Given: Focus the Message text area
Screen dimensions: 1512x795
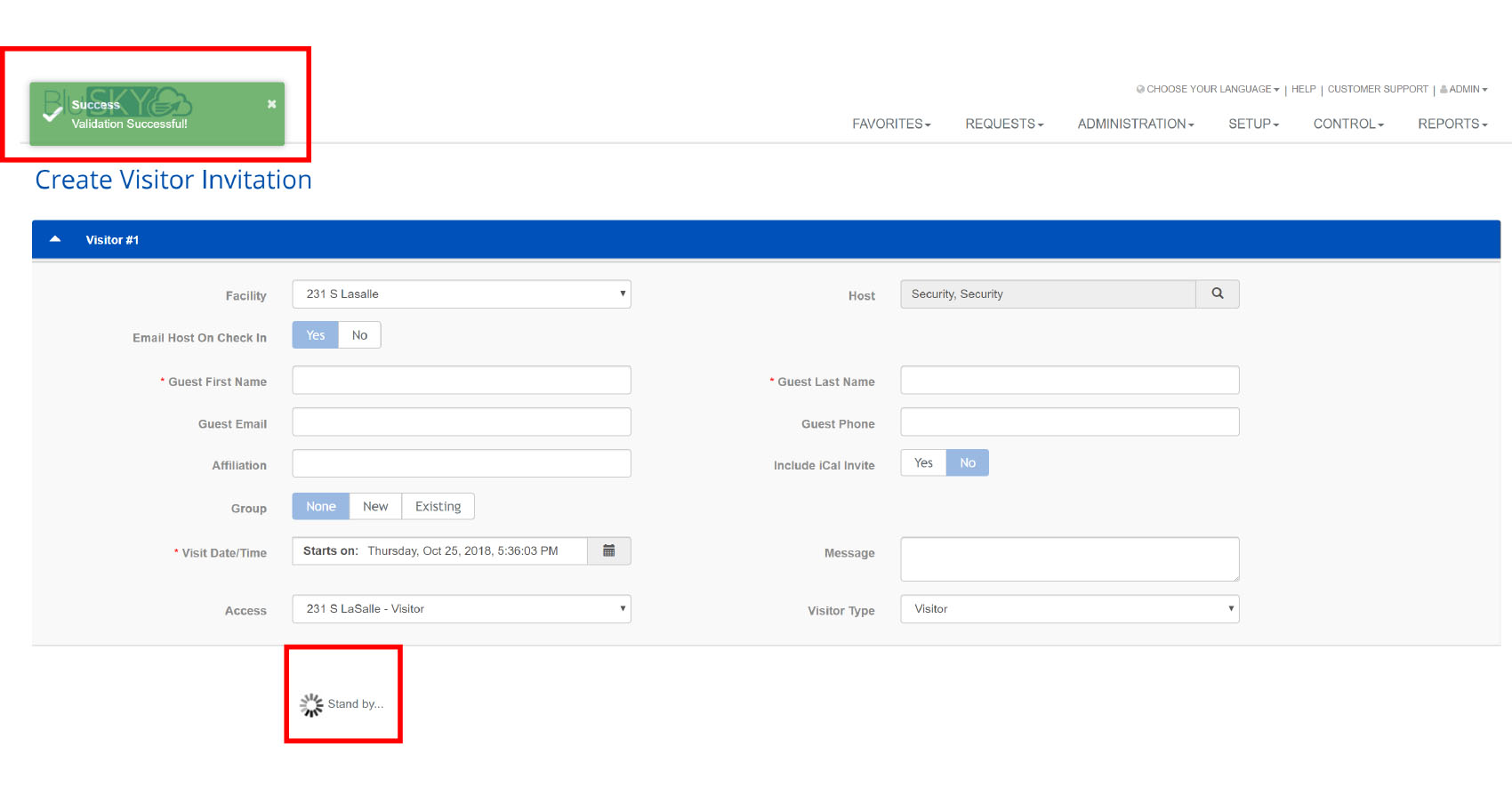Looking at the screenshot, I should 1069,558.
